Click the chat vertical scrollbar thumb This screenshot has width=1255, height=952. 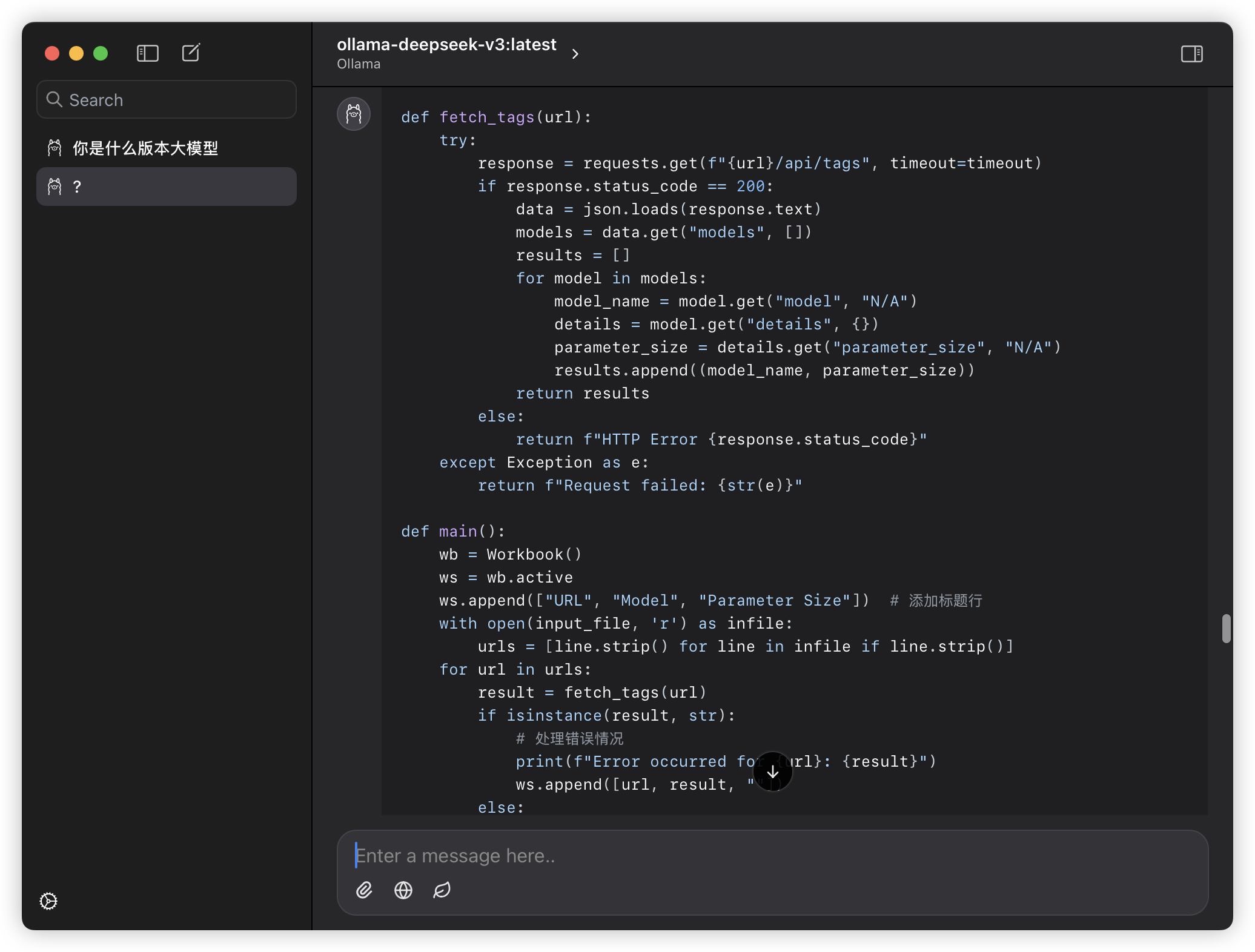[1226, 629]
